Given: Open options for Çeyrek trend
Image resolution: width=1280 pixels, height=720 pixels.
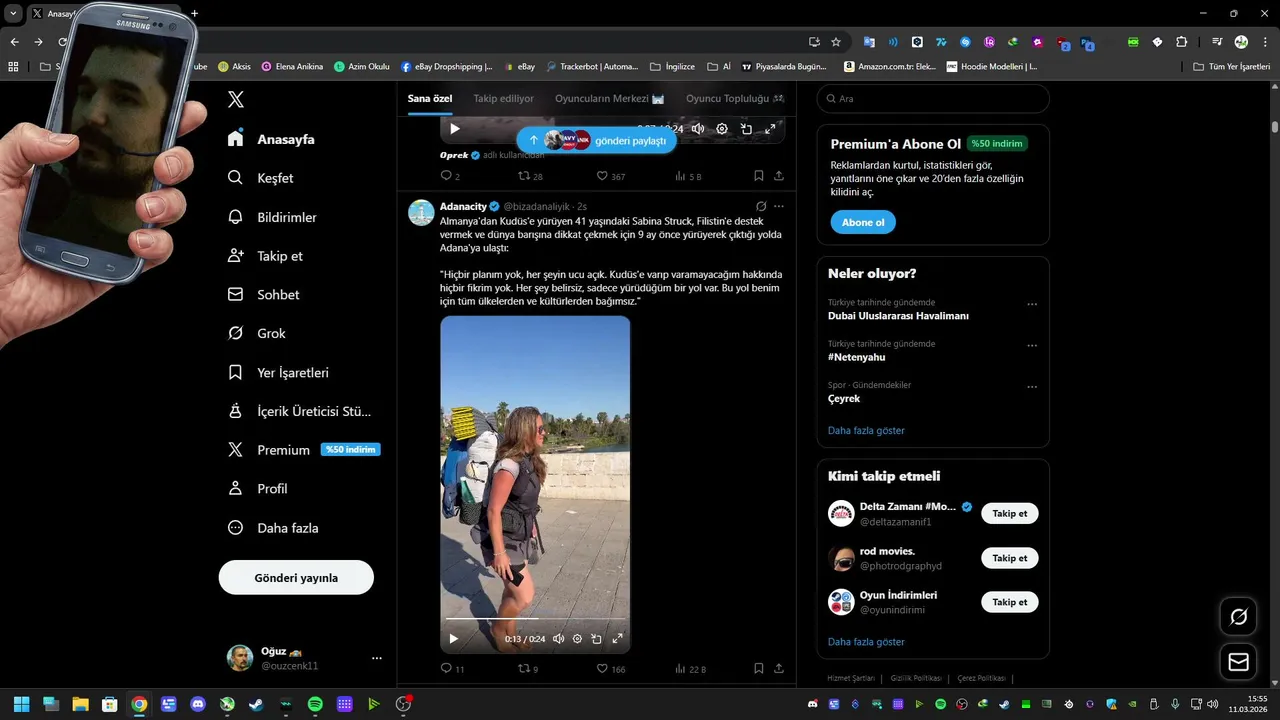Looking at the screenshot, I should click(1032, 388).
